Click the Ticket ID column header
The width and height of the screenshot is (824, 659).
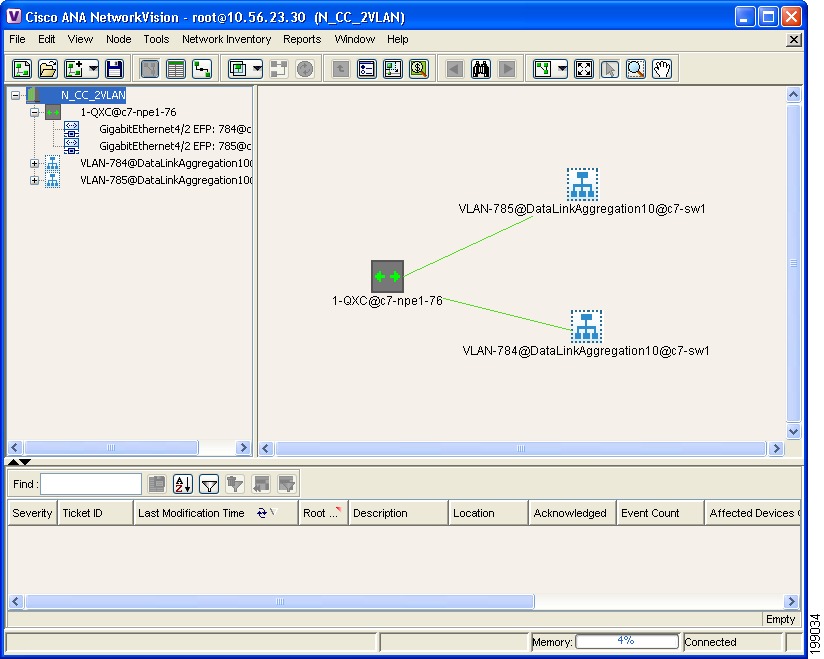(95, 513)
